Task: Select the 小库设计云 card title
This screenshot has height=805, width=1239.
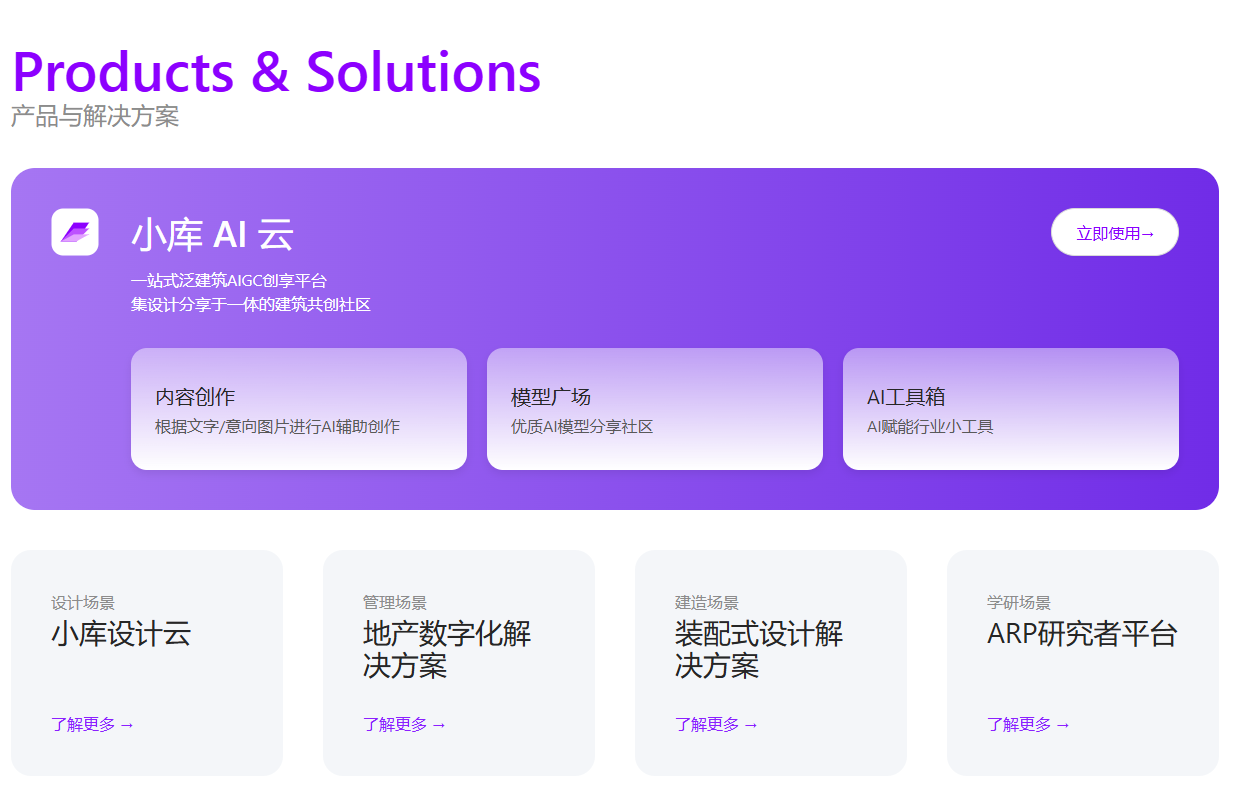Action: (x=121, y=634)
